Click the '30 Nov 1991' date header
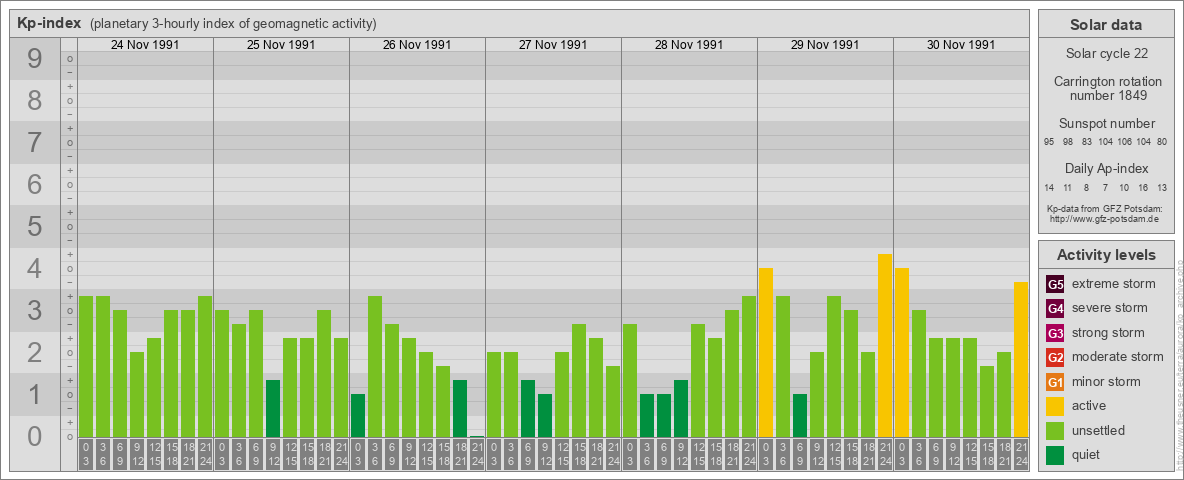 click(960, 45)
